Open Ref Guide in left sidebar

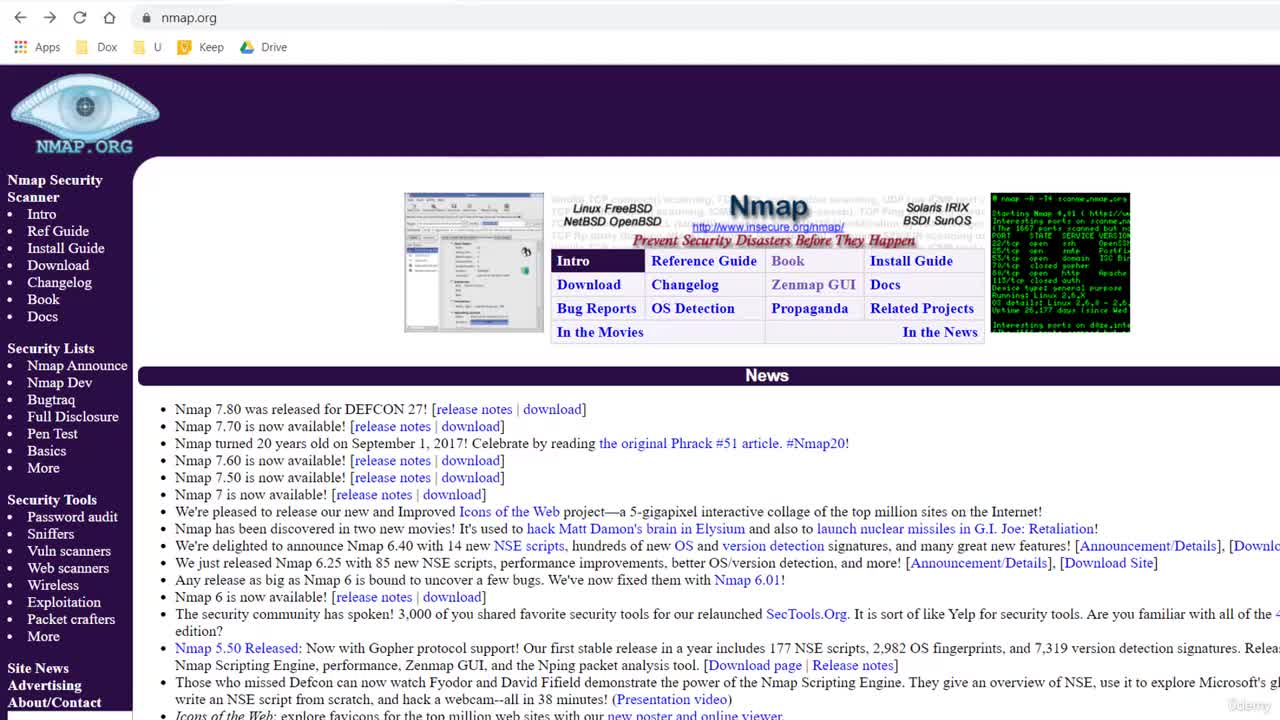click(x=58, y=231)
